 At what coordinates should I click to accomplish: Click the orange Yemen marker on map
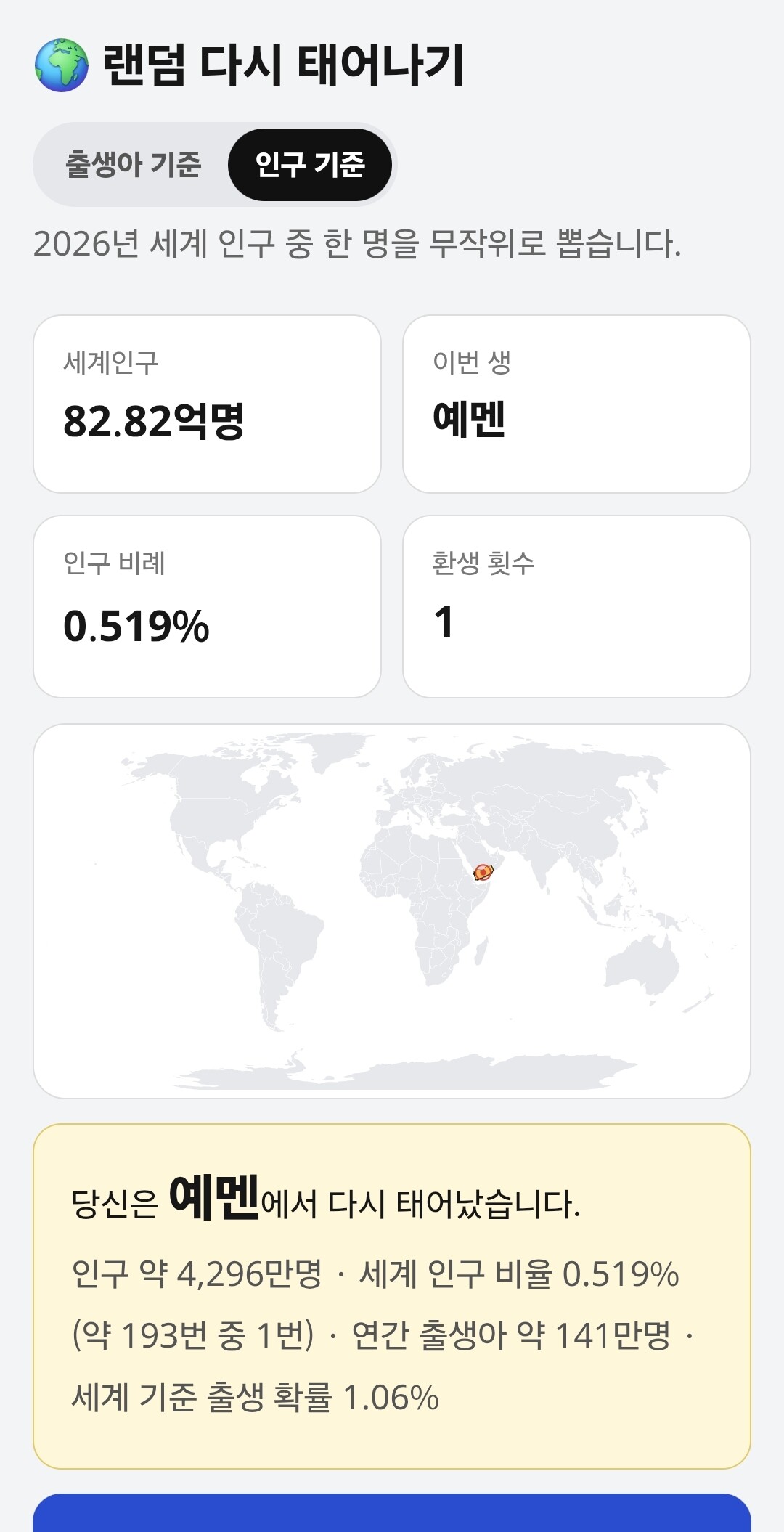point(483,872)
